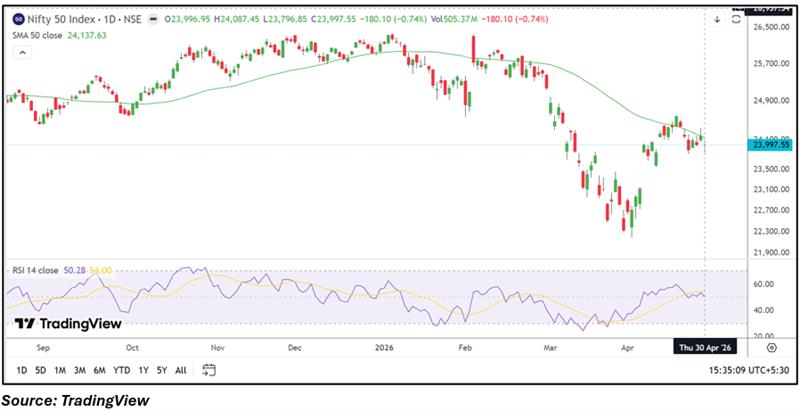Click the 2026 label on time axis
The image size is (800, 411).
(x=384, y=348)
